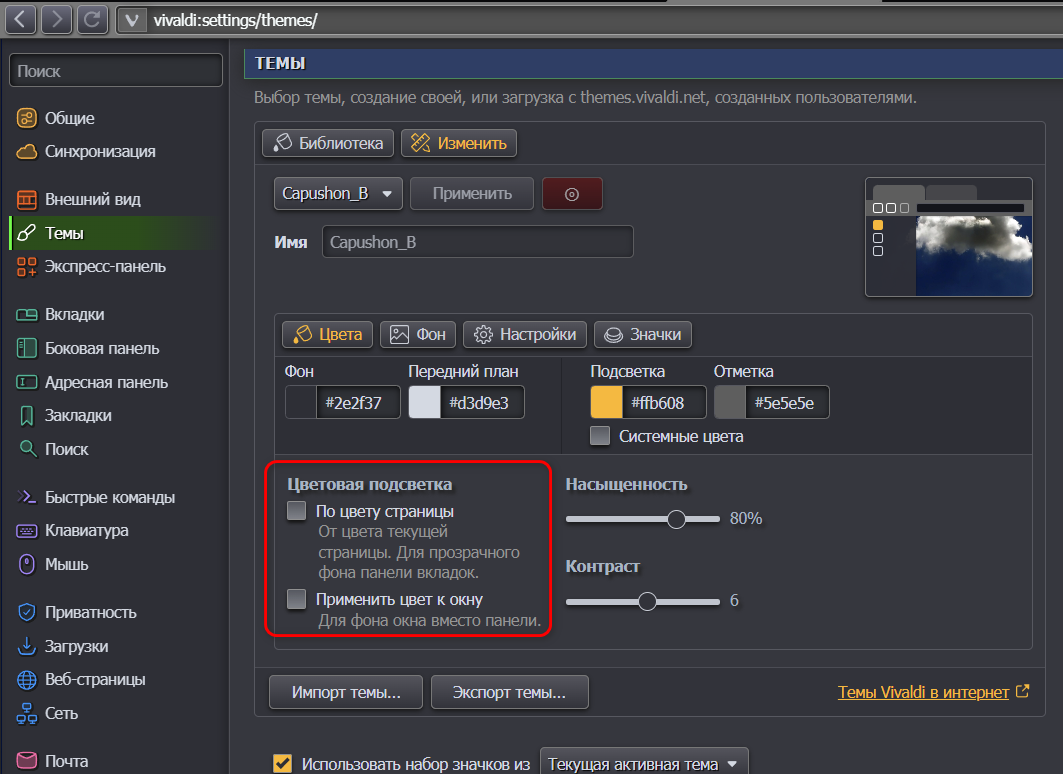Open Поиск magnifier icon in sidebar

pyautogui.click(x=28, y=449)
